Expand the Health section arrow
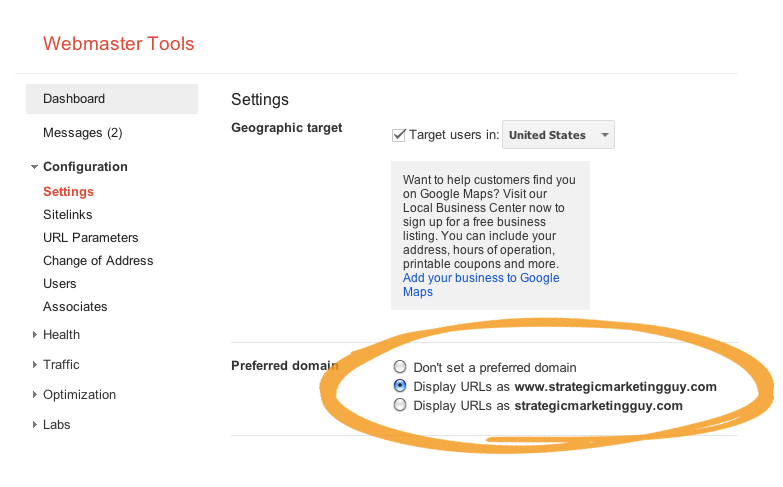Viewport: 783px width, 487px height. click(x=34, y=335)
